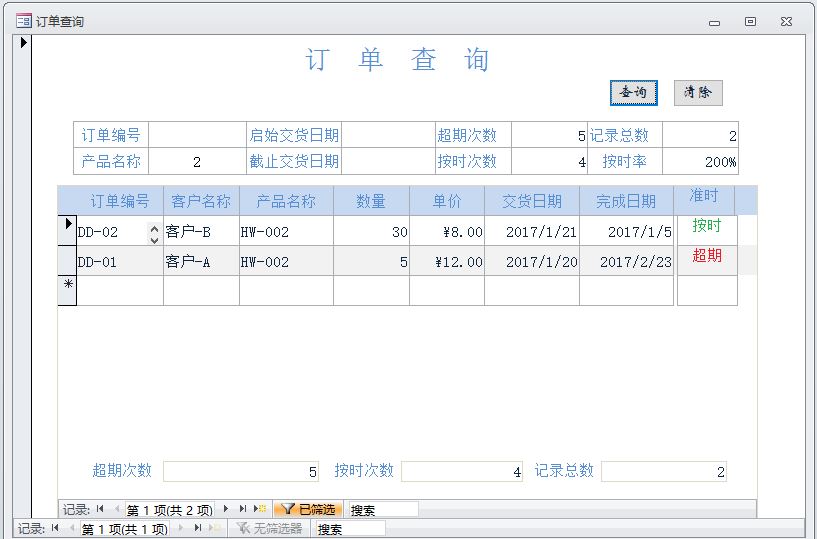Select the 客户-A customer name cell
The height and width of the screenshot is (539, 817).
200,262
